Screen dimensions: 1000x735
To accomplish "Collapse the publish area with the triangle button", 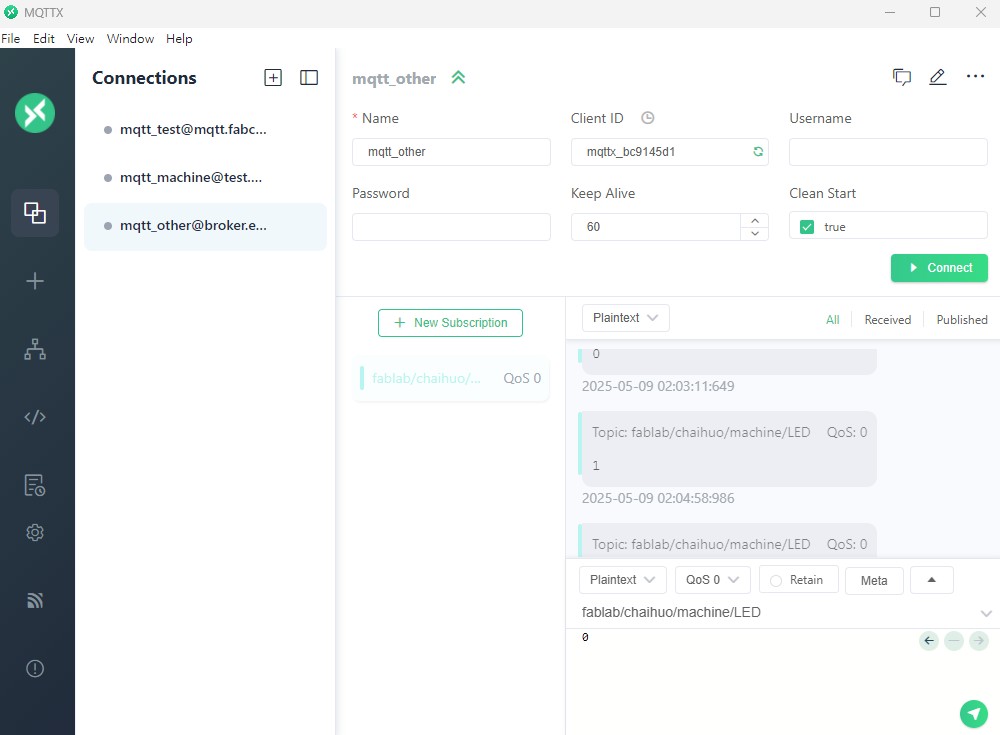I will (x=931, y=580).
